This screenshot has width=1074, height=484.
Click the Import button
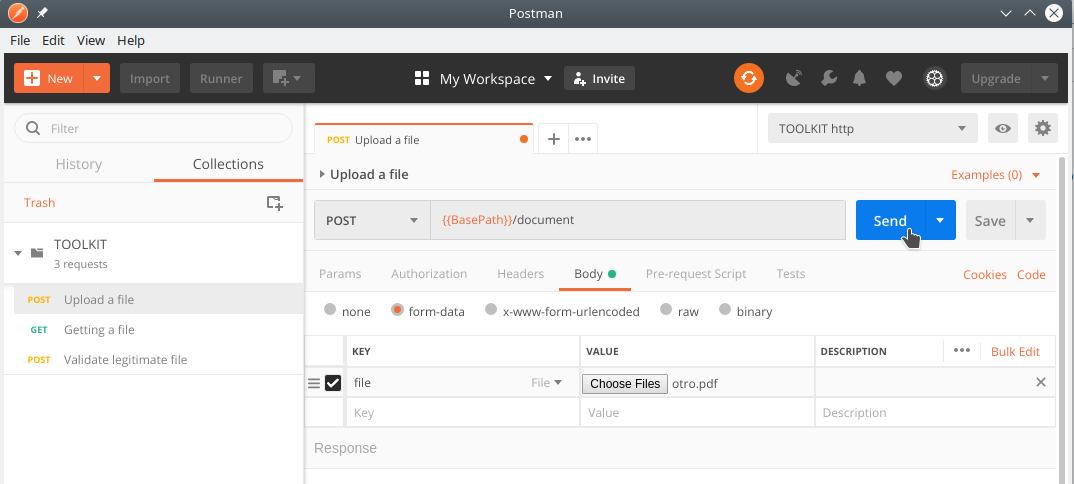click(x=150, y=78)
